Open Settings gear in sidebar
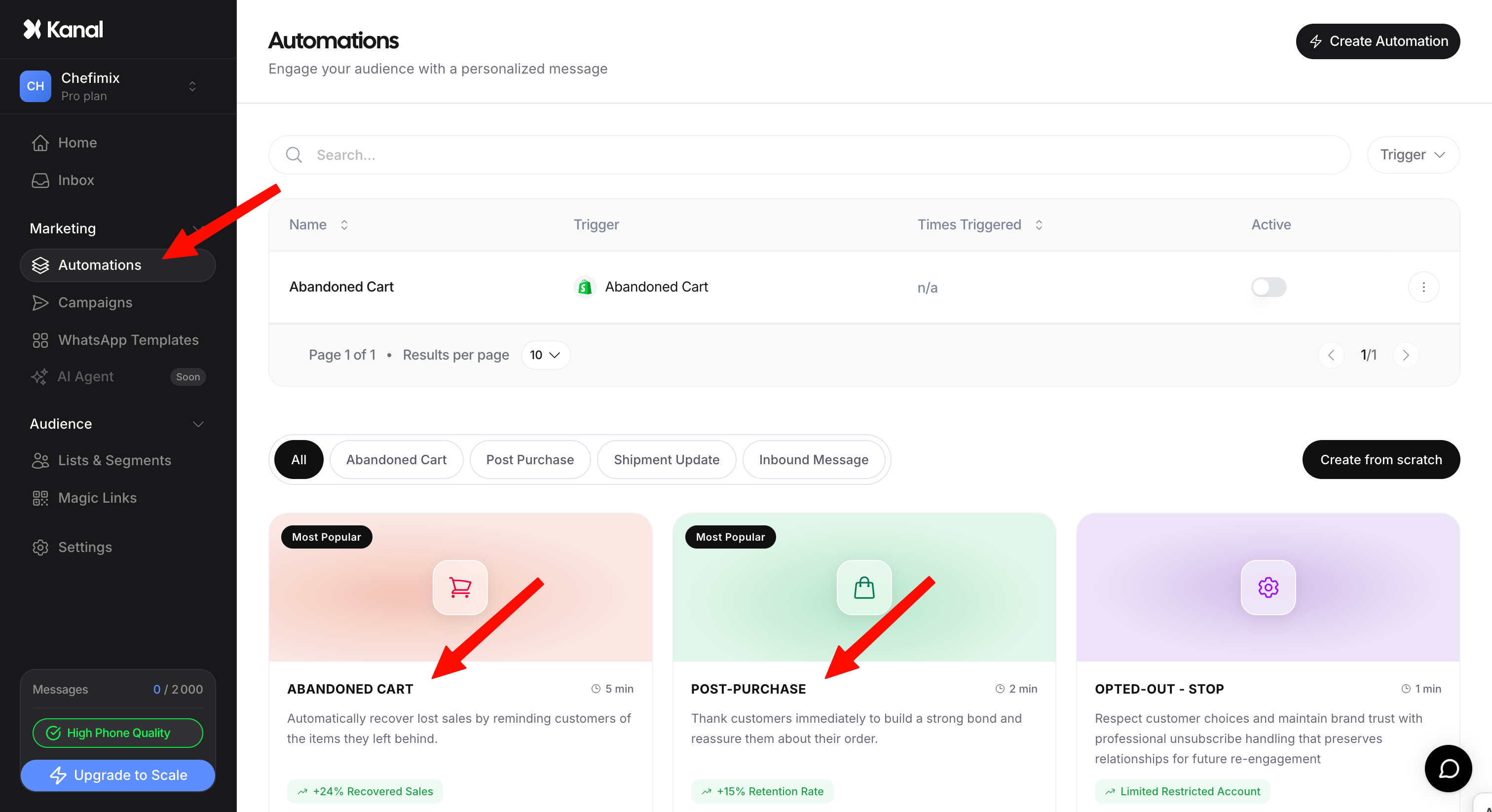 pyautogui.click(x=40, y=547)
